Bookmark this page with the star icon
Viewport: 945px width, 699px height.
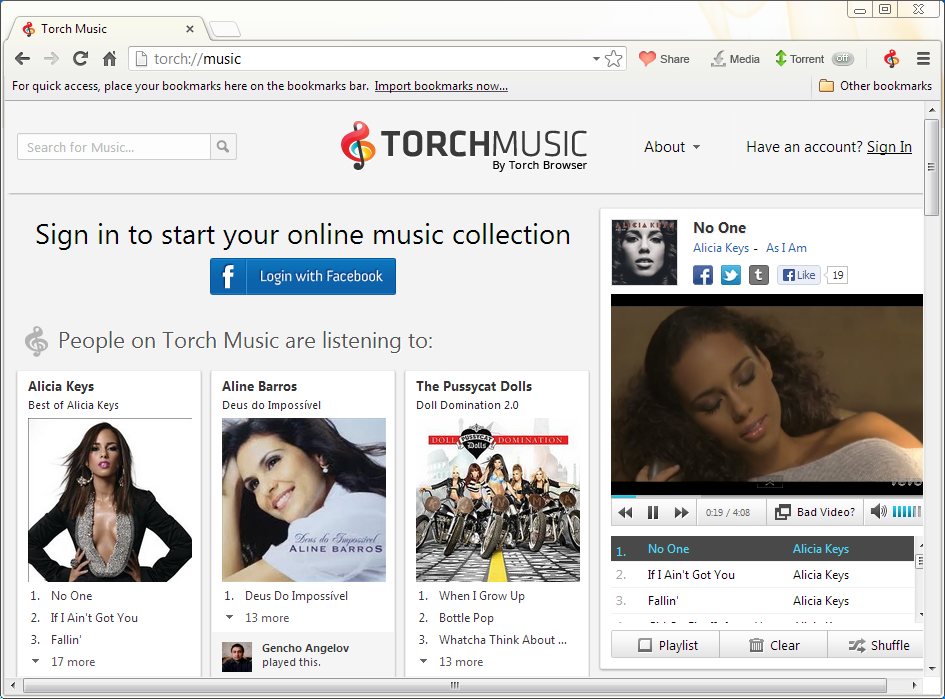[614, 58]
